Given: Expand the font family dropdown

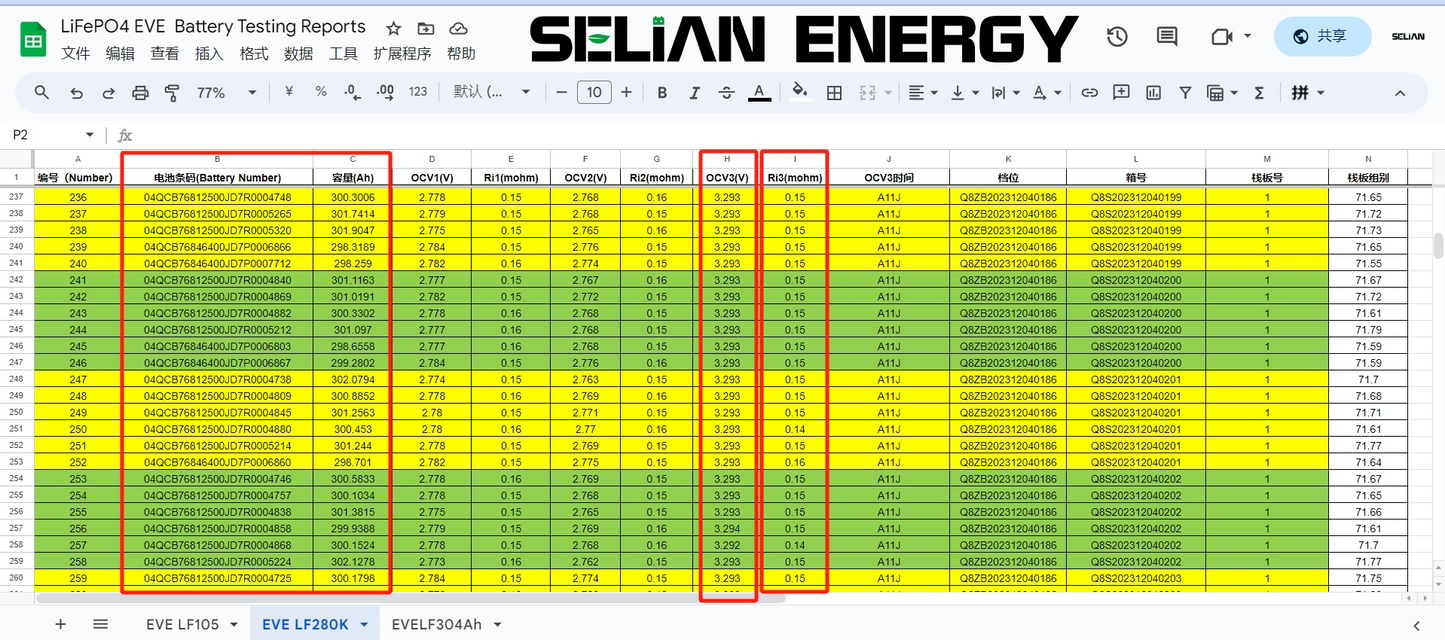Looking at the screenshot, I should (492, 93).
